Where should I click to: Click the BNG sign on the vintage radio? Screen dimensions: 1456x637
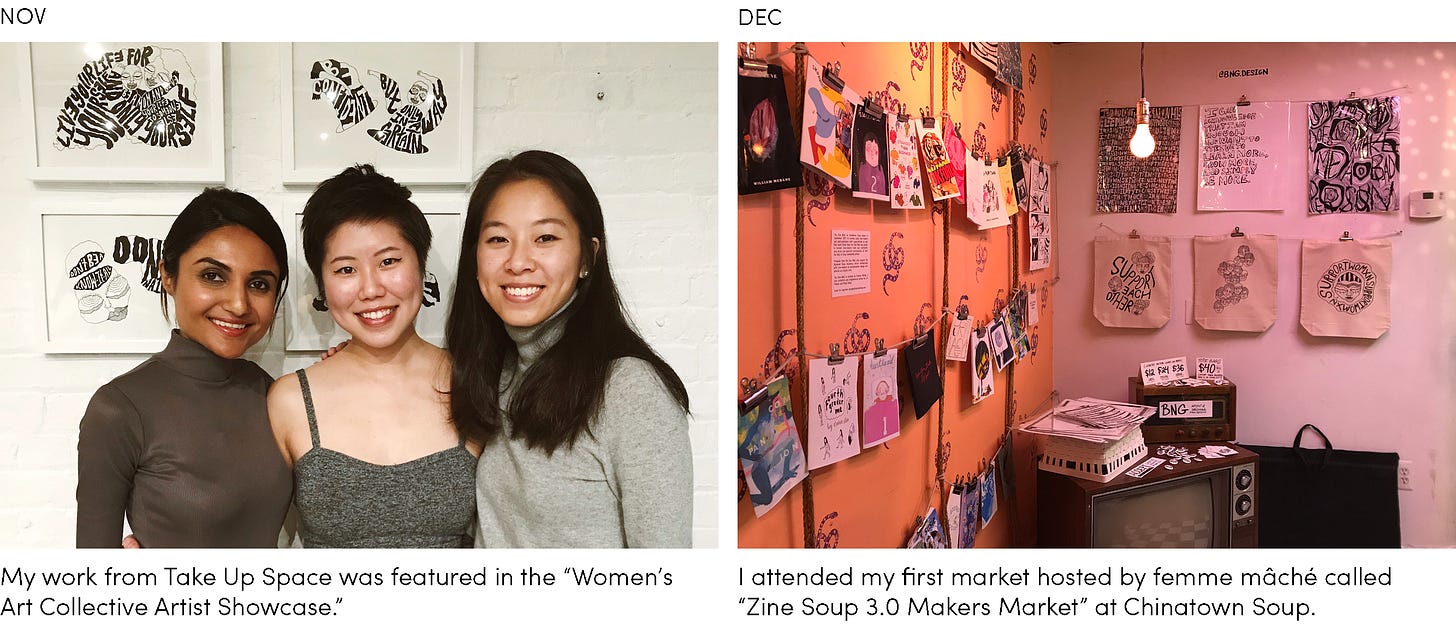tap(1184, 409)
